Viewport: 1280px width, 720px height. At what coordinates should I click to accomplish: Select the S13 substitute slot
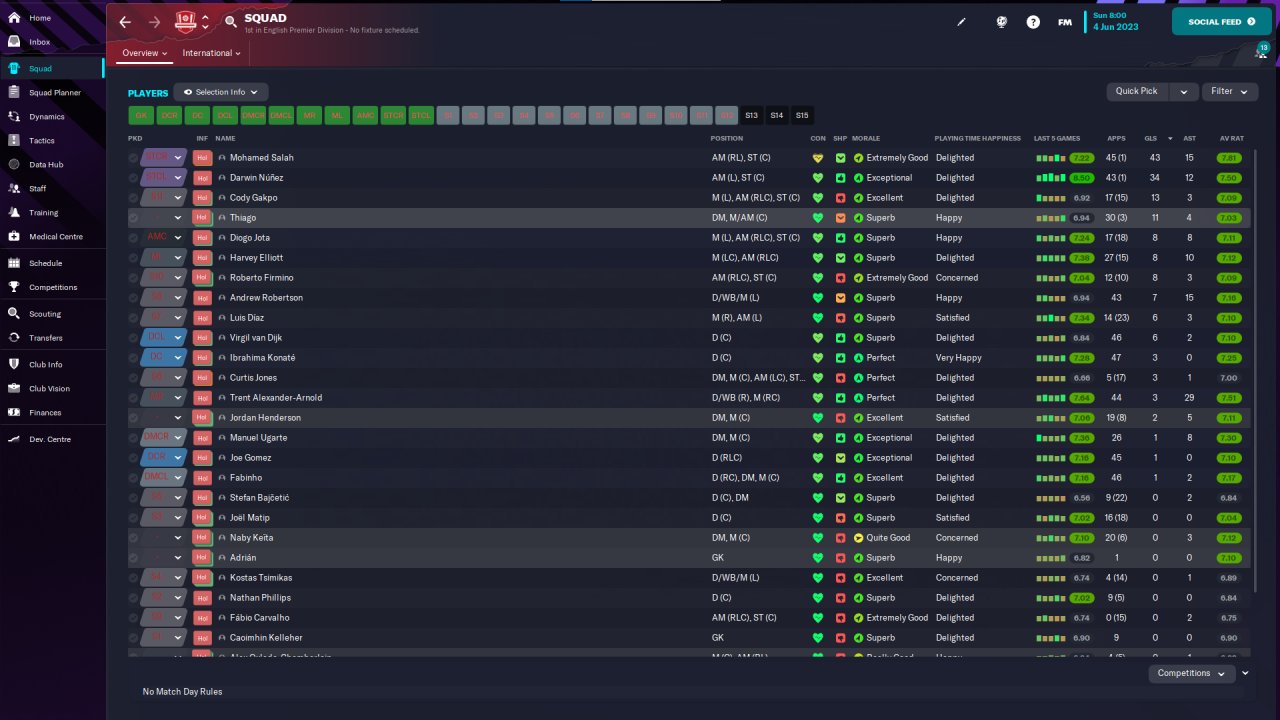tap(752, 115)
